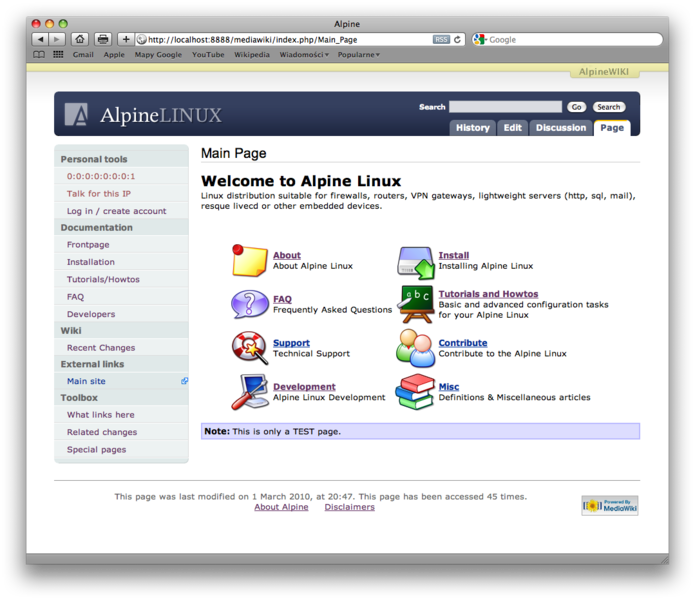This screenshot has width=695, height=600.
Task: Switch to the History tab
Action: [x=472, y=128]
